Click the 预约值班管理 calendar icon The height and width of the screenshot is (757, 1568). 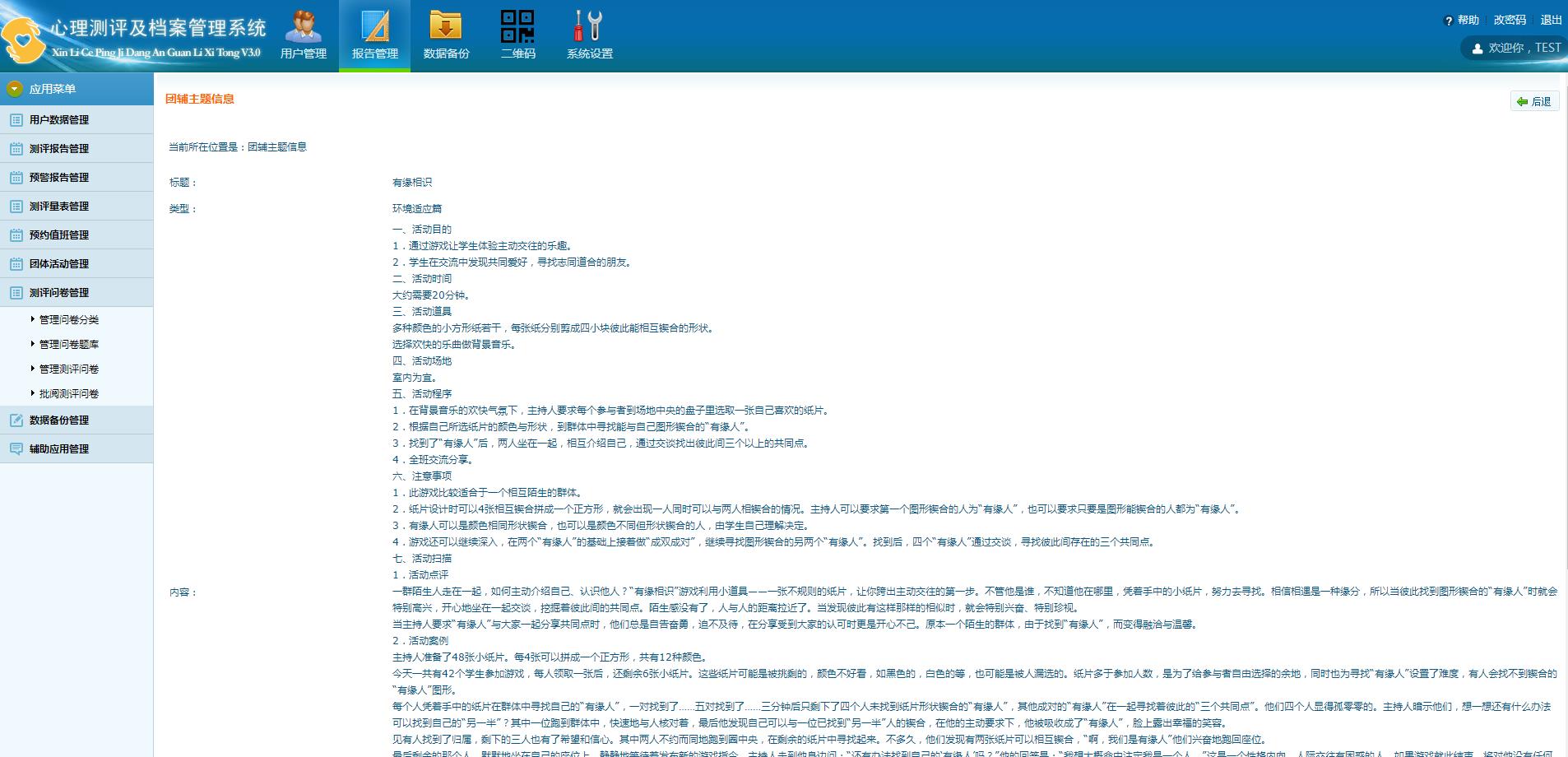(16, 235)
